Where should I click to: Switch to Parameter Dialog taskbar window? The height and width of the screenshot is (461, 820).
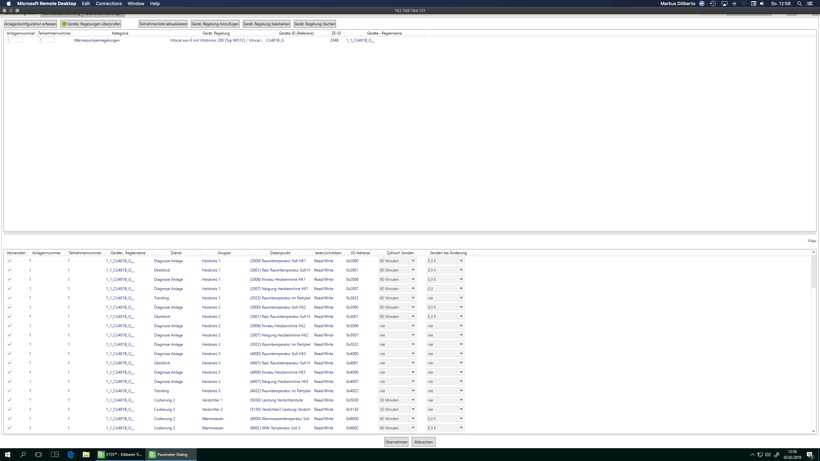[171, 455]
